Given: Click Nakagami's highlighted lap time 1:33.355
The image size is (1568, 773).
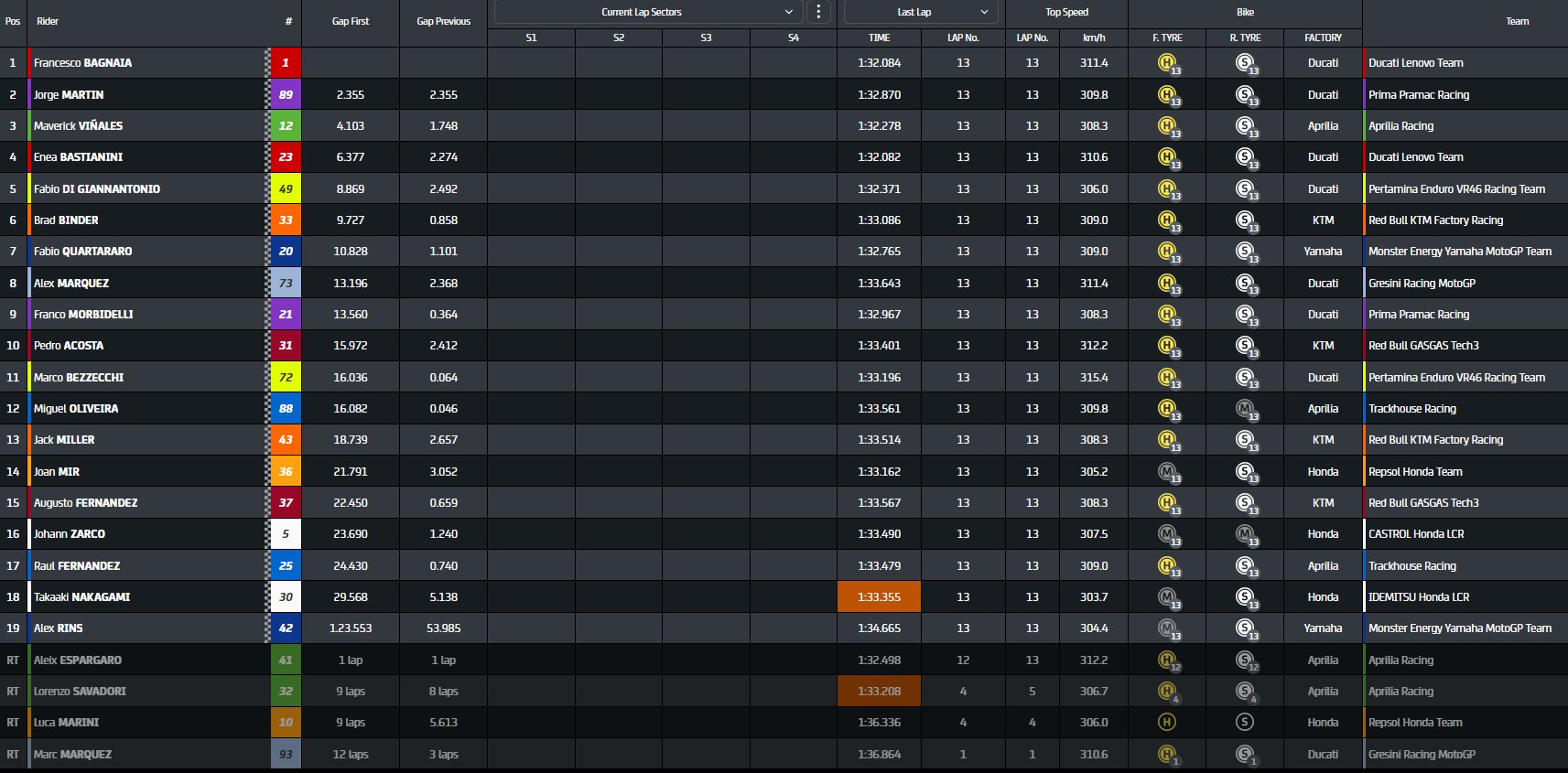Looking at the screenshot, I should point(879,596).
